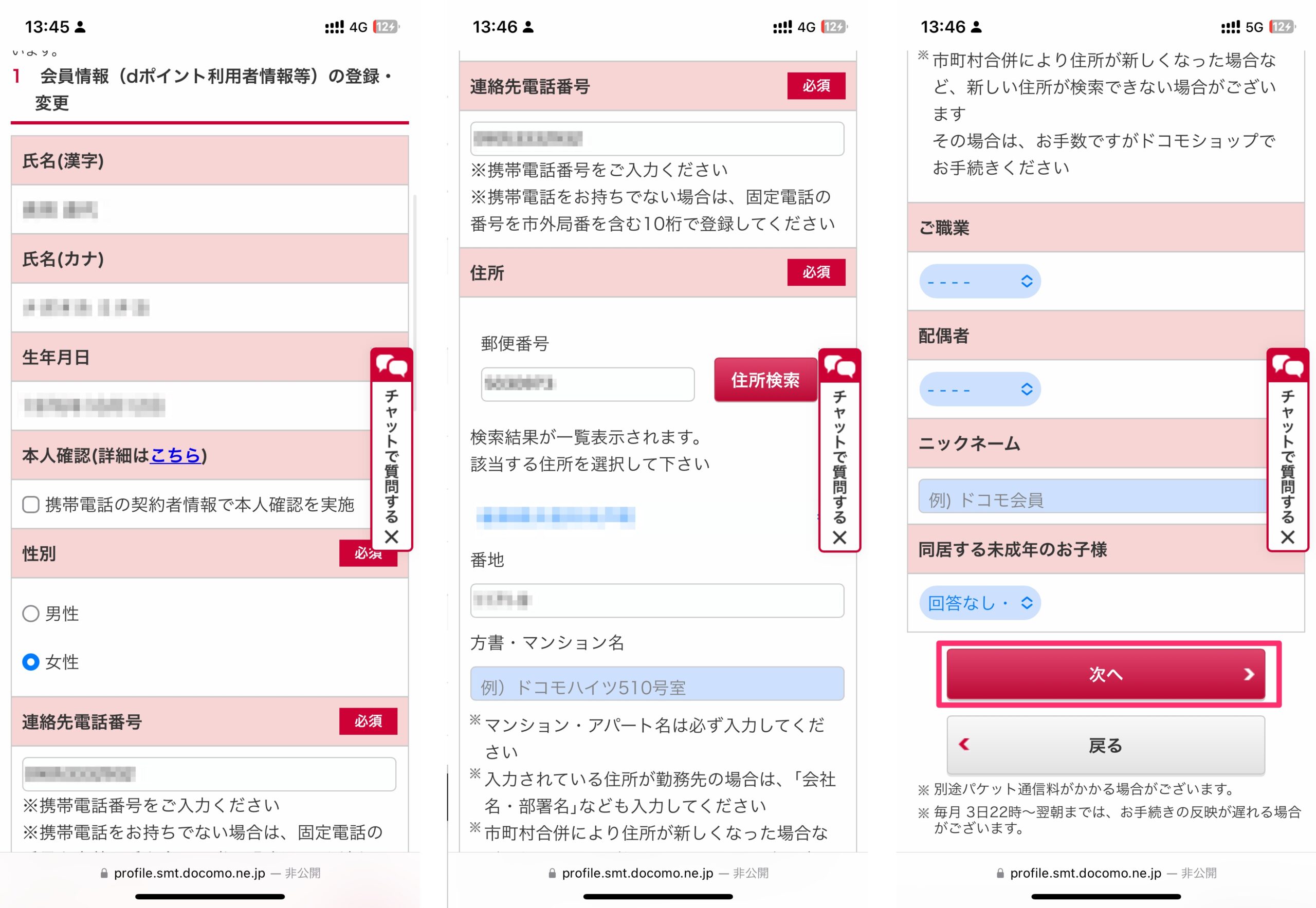Tap profile.smt.docomo.ne.jp URL in left screenshot
The image size is (1316, 908).
(190, 873)
